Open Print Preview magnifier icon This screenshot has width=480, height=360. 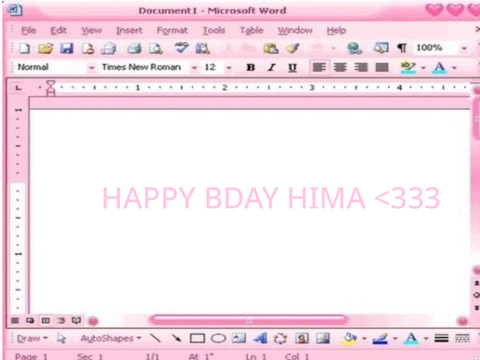(x=155, y=49)
